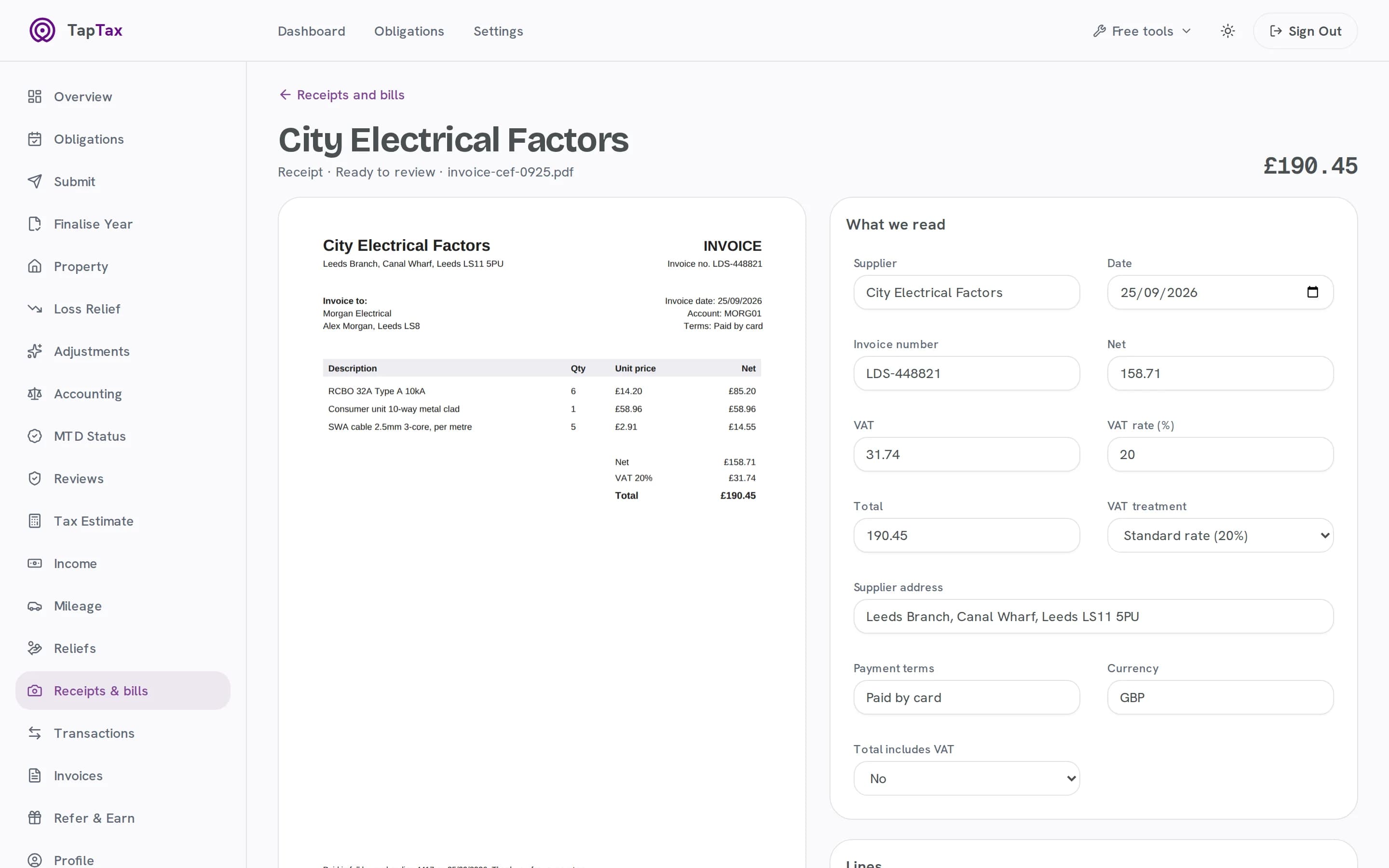This screenshot has width=1389, height=868.
Task: Click the Obligations calendar icon in sidebar
Action: [x=35, y=139]
